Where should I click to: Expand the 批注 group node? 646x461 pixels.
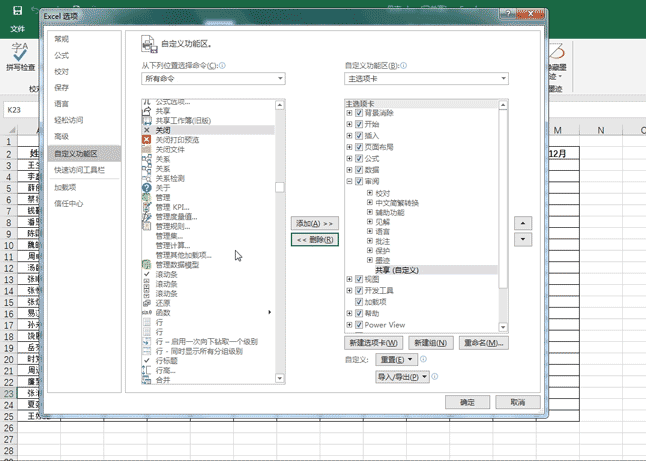(370, 241)
